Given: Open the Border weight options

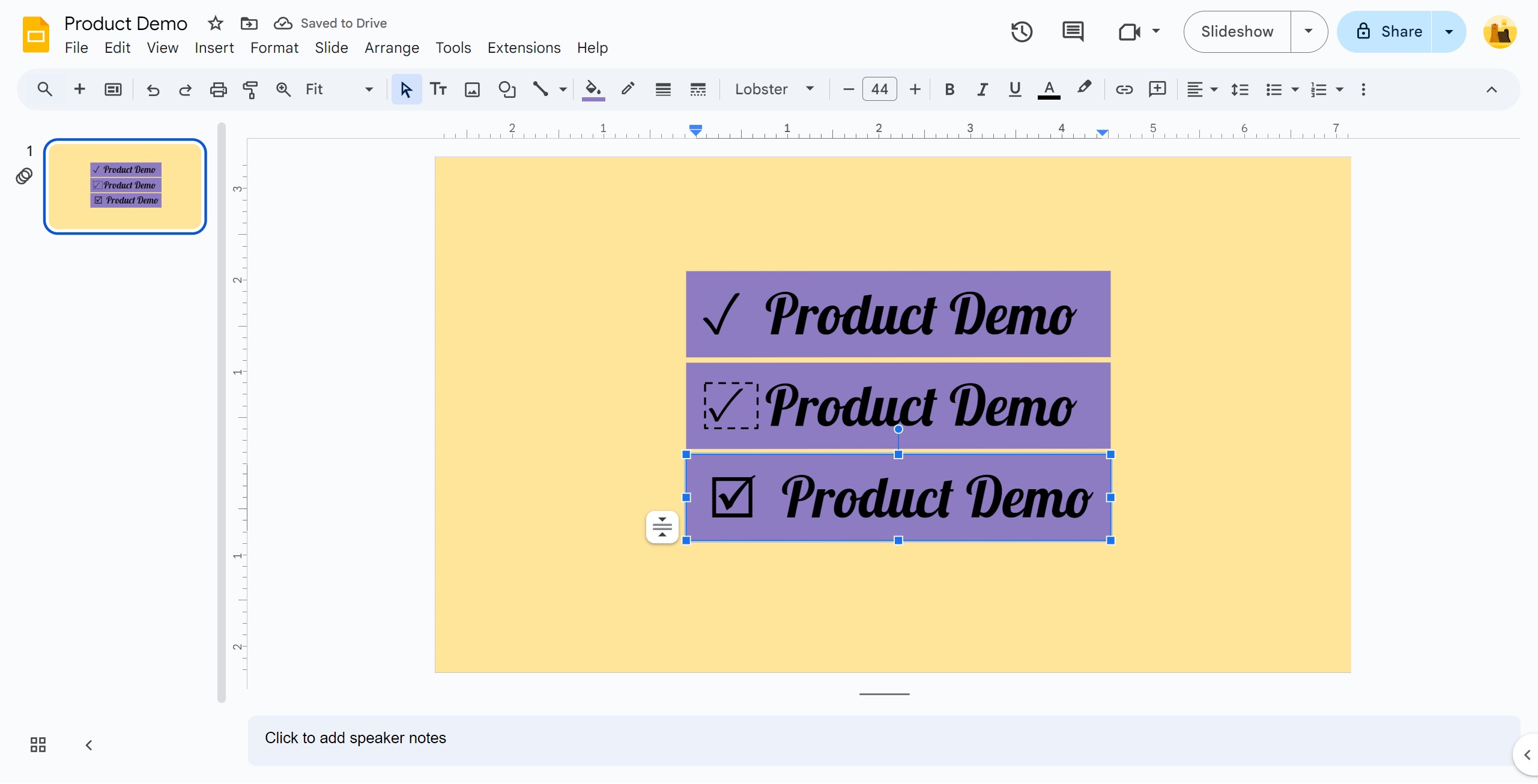Looking at the screenshot, I should point(663,89).
